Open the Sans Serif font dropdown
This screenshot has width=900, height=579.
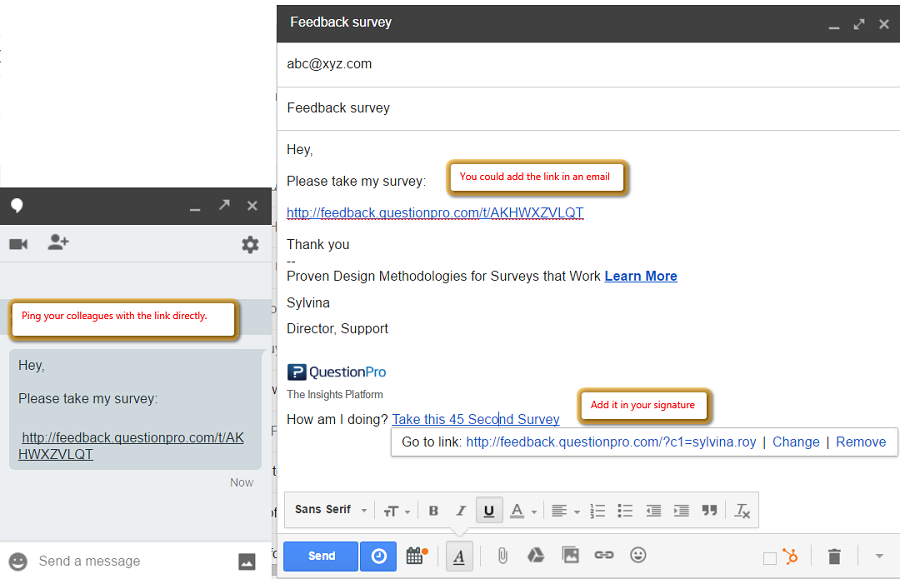[x=331, y=510]
